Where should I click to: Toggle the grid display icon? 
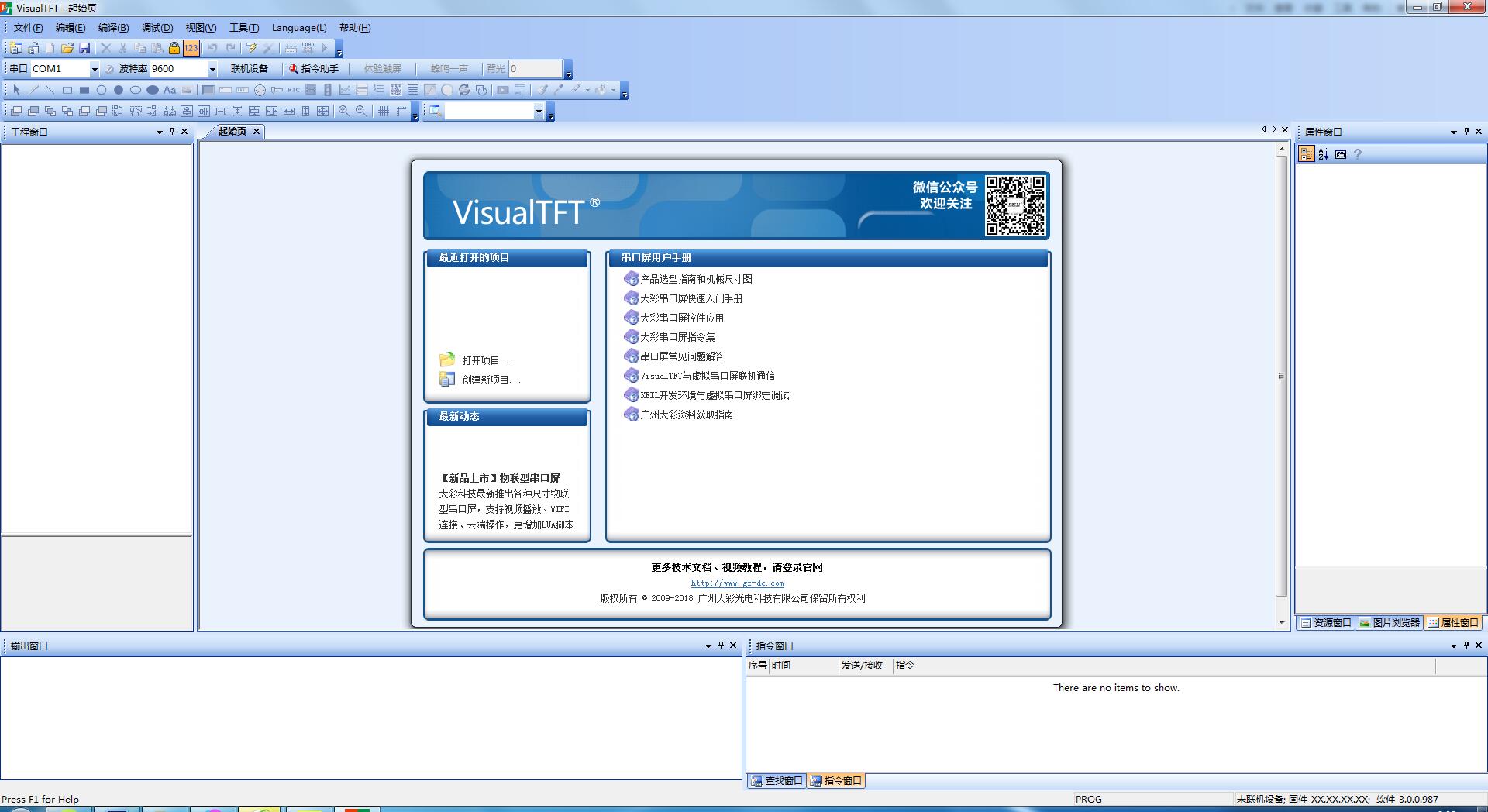[384, 111]
